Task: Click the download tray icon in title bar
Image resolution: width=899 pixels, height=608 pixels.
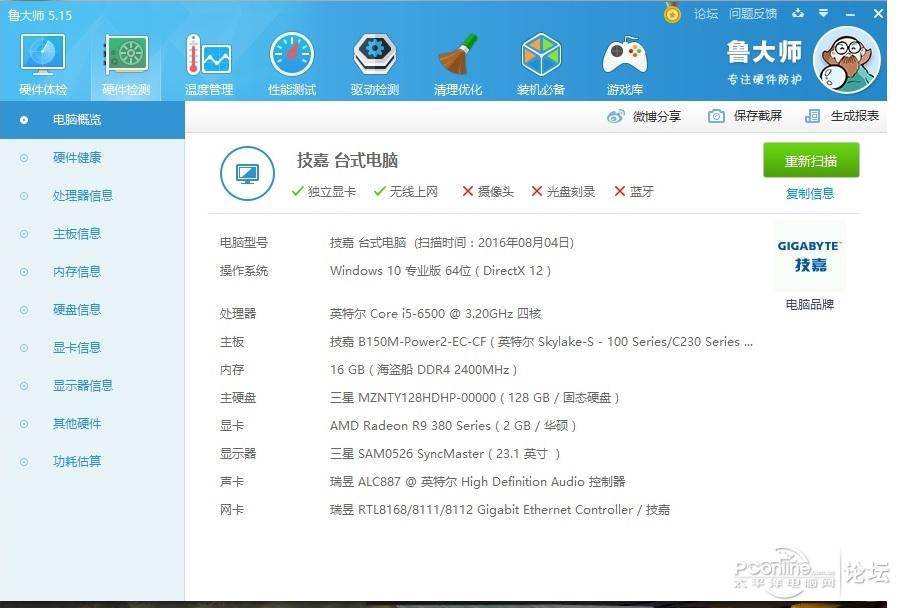Action: 798,13
